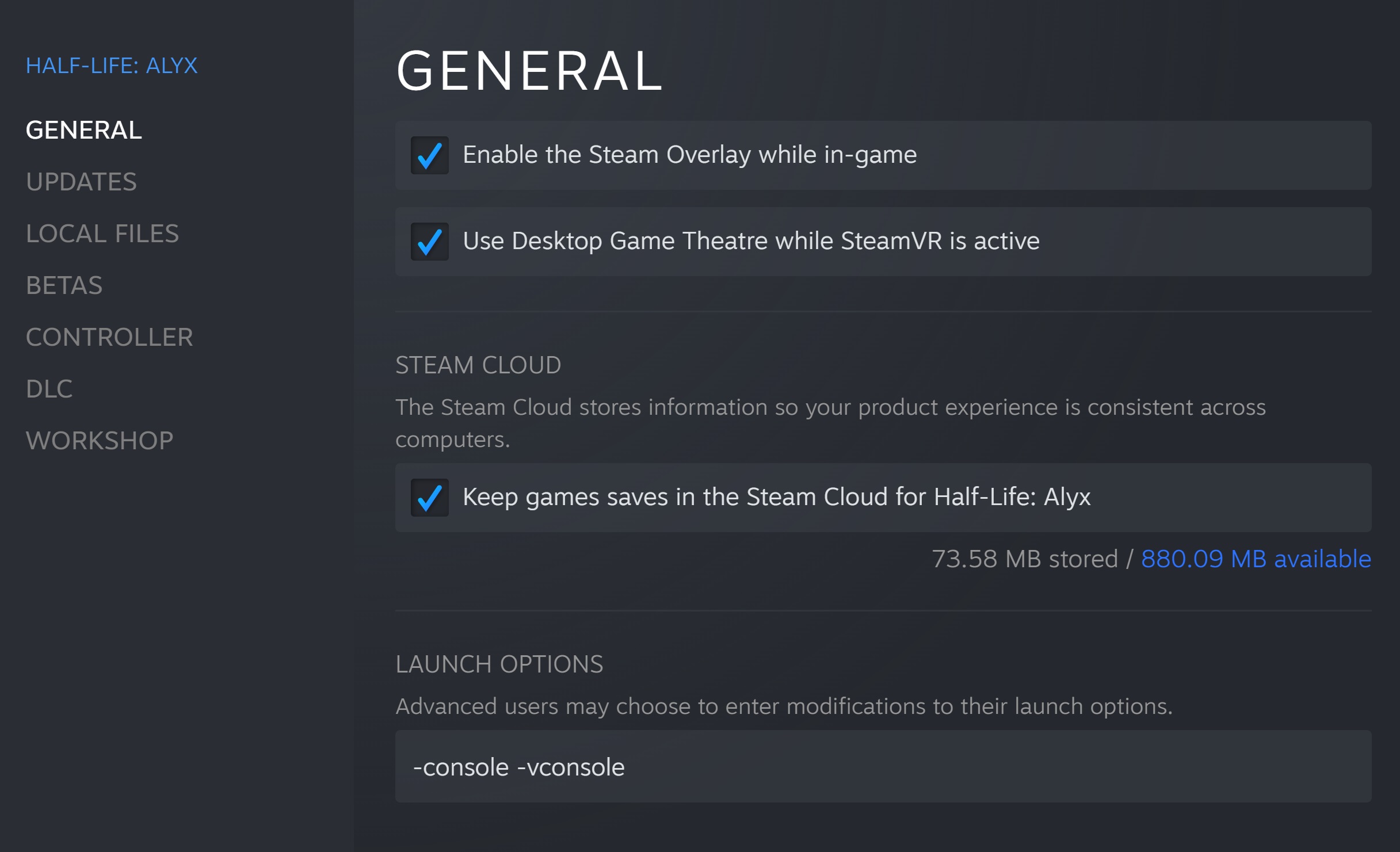Focus the launch options text field

883,767
